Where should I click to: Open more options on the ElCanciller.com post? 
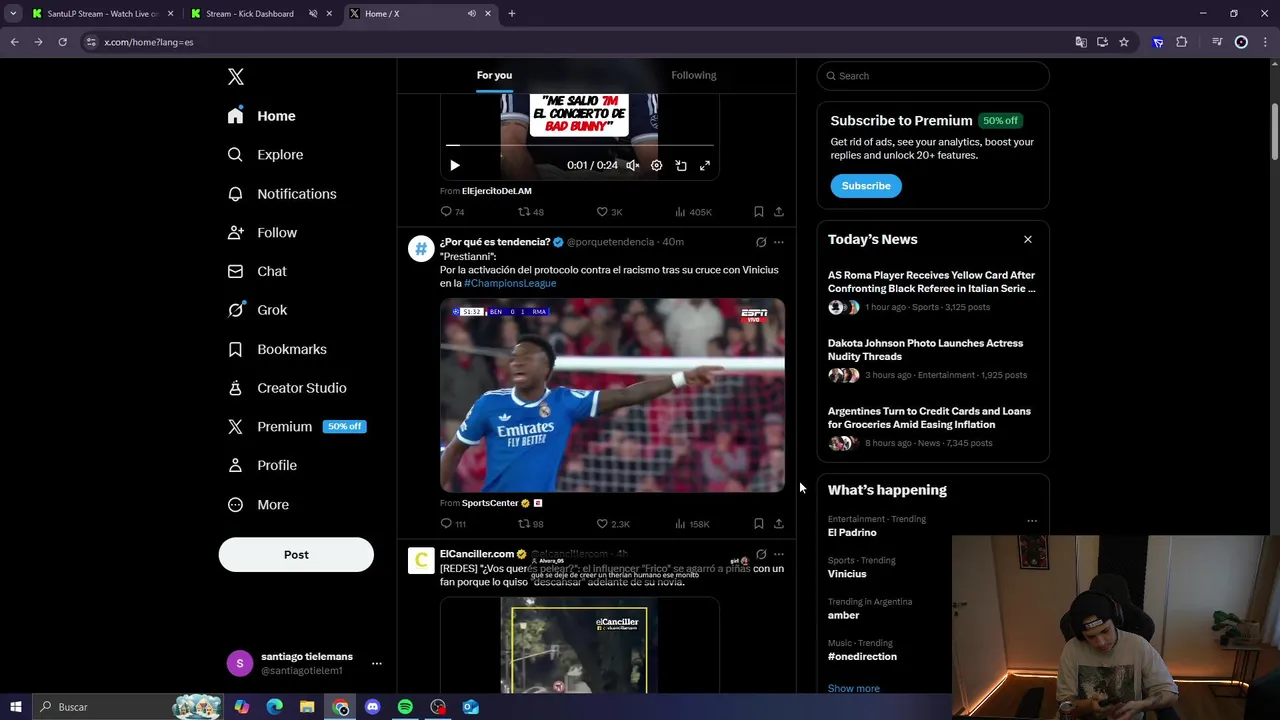779,554
